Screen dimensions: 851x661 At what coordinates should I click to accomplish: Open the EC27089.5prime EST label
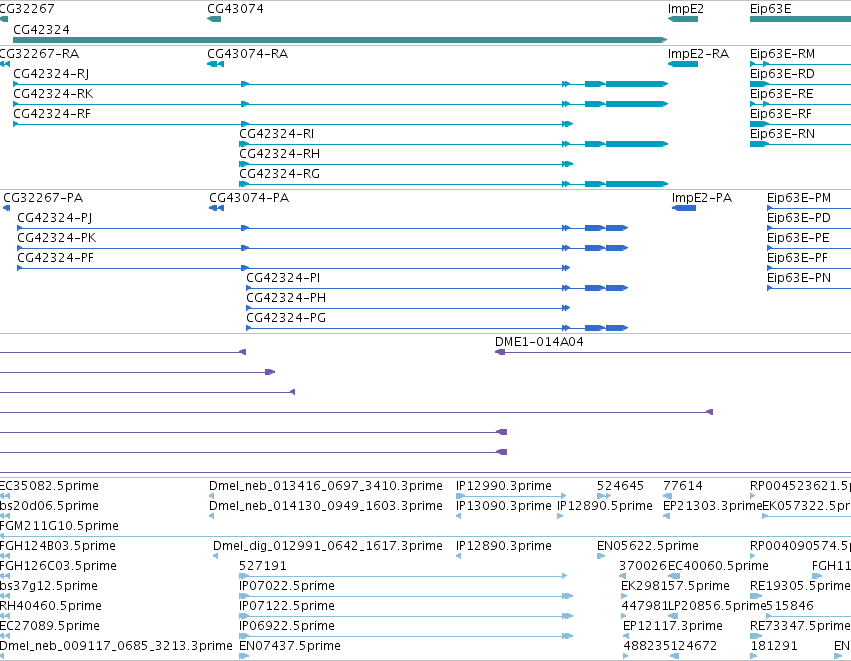click(x=50, y=627)
